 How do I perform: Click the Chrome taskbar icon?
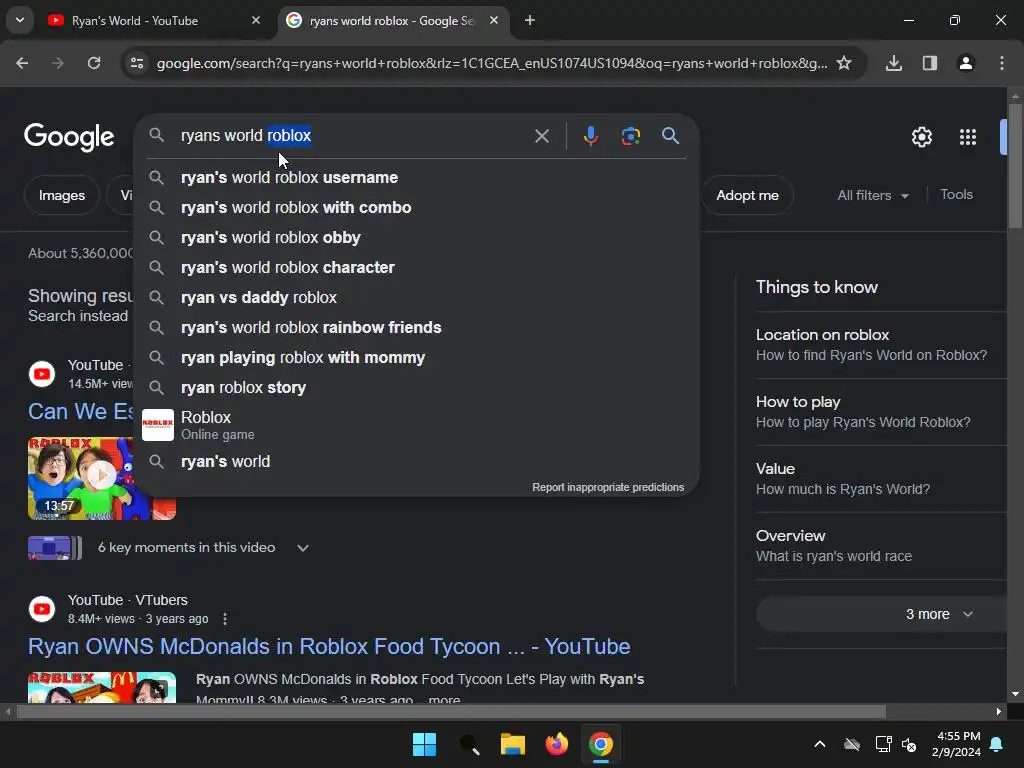(601, 744)
